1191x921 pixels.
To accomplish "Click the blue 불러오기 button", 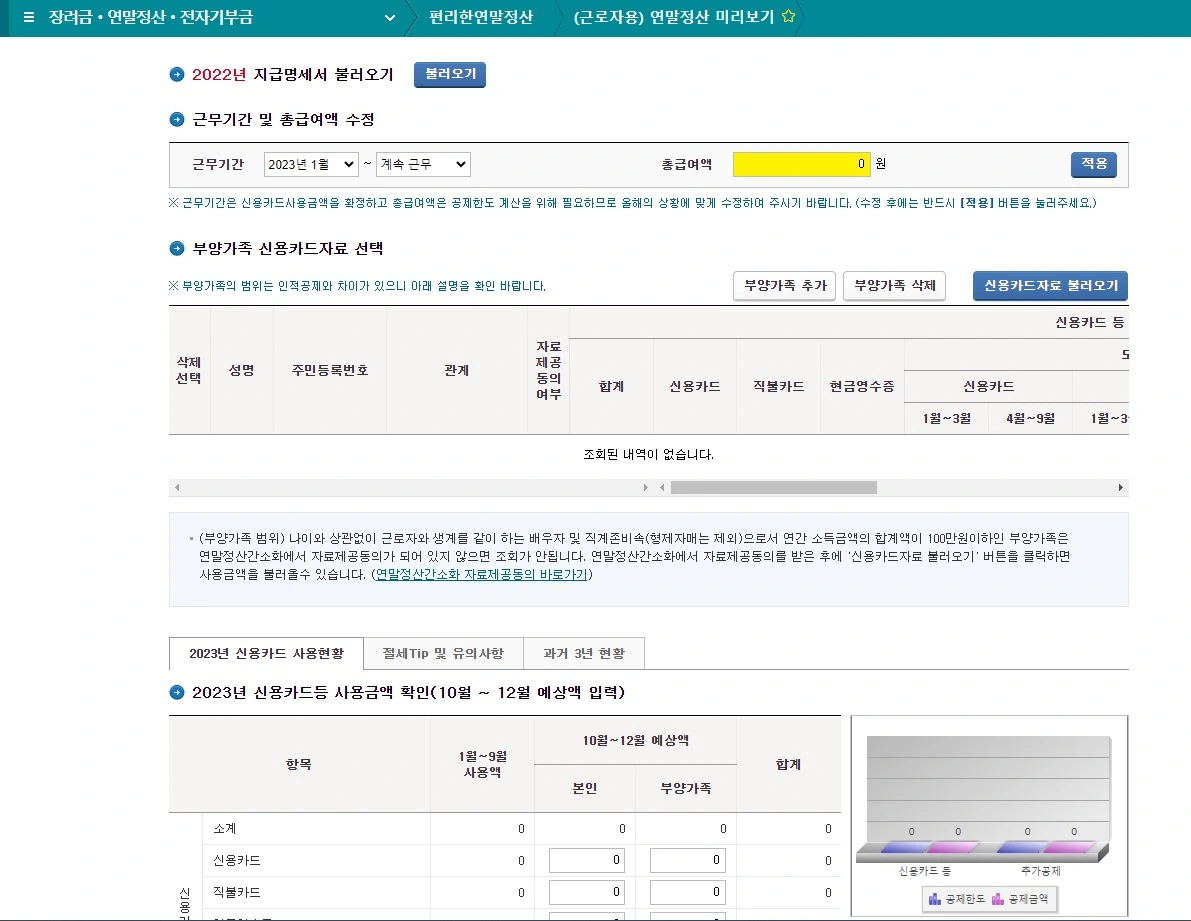I will [x=450, y=74].
